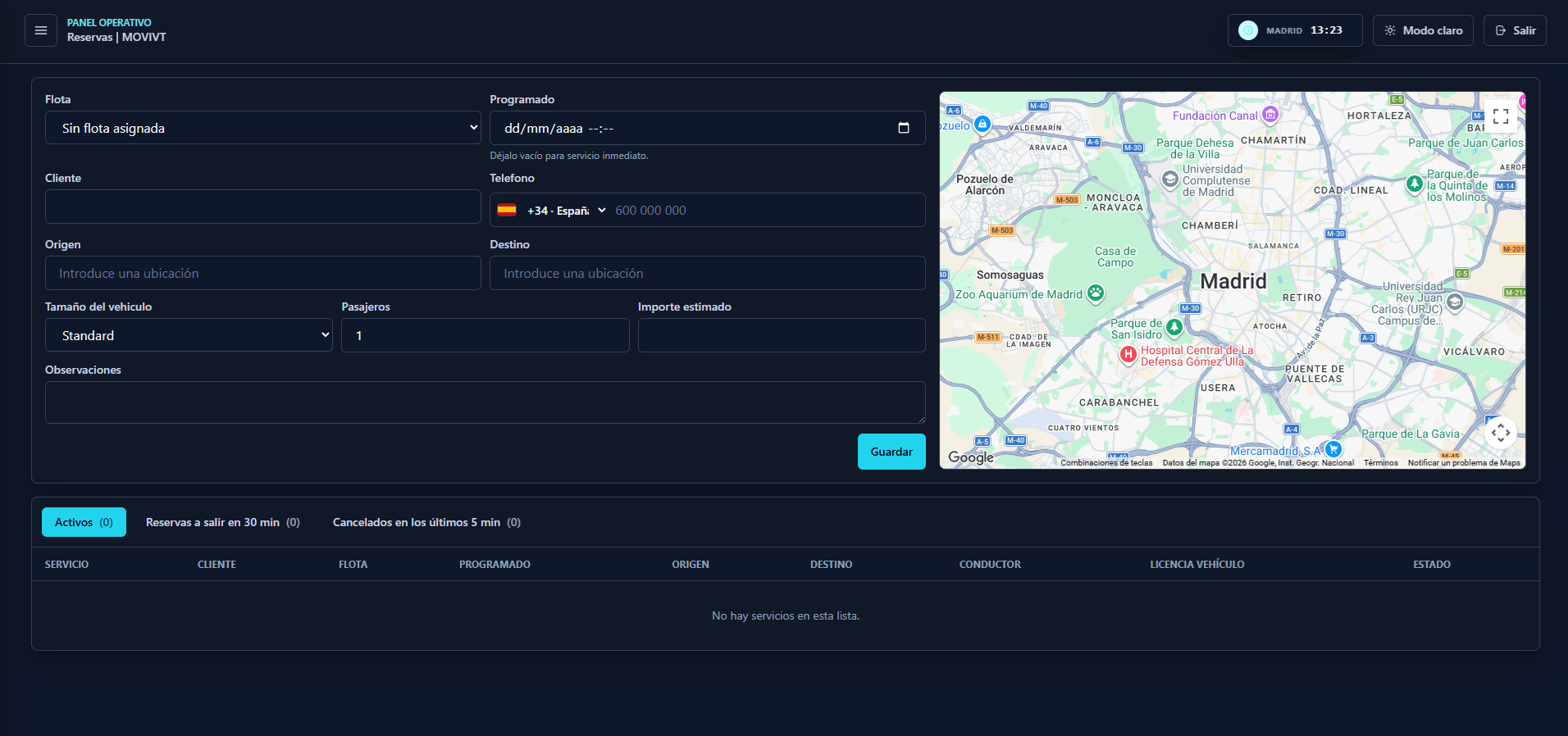
Task: Click the 'HORTALEZA' district label on map
Action: click(1379, 116)
